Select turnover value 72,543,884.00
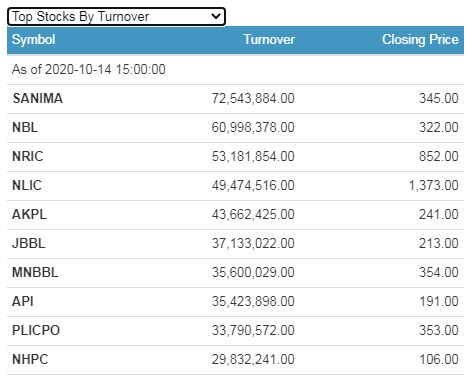This screenshot has height=377, width=468. (253, 98)
